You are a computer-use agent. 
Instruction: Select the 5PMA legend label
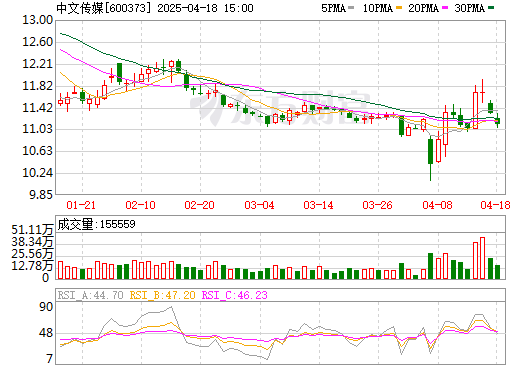[334, 8]
